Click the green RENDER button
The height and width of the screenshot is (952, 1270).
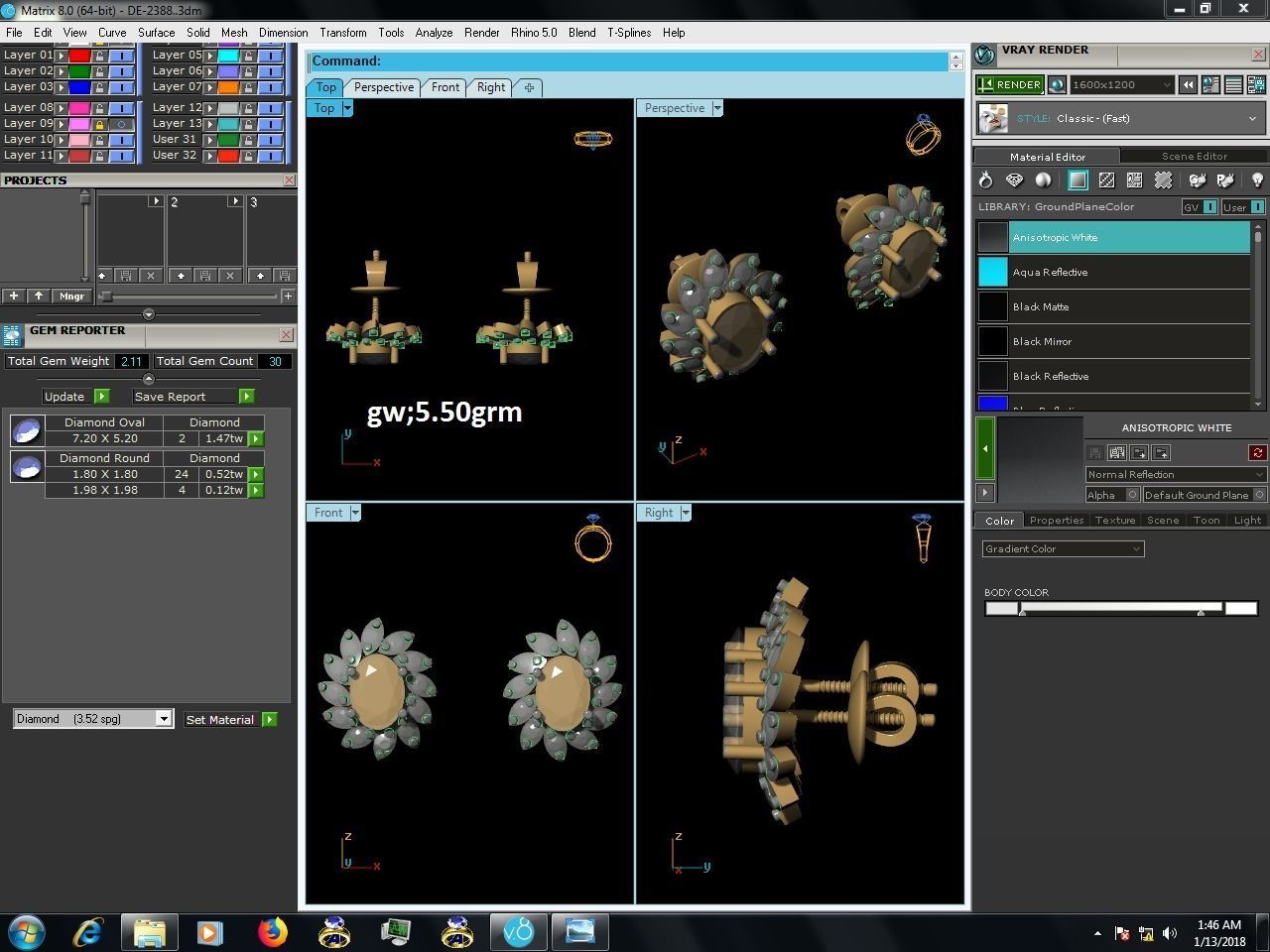[1010, 85]
